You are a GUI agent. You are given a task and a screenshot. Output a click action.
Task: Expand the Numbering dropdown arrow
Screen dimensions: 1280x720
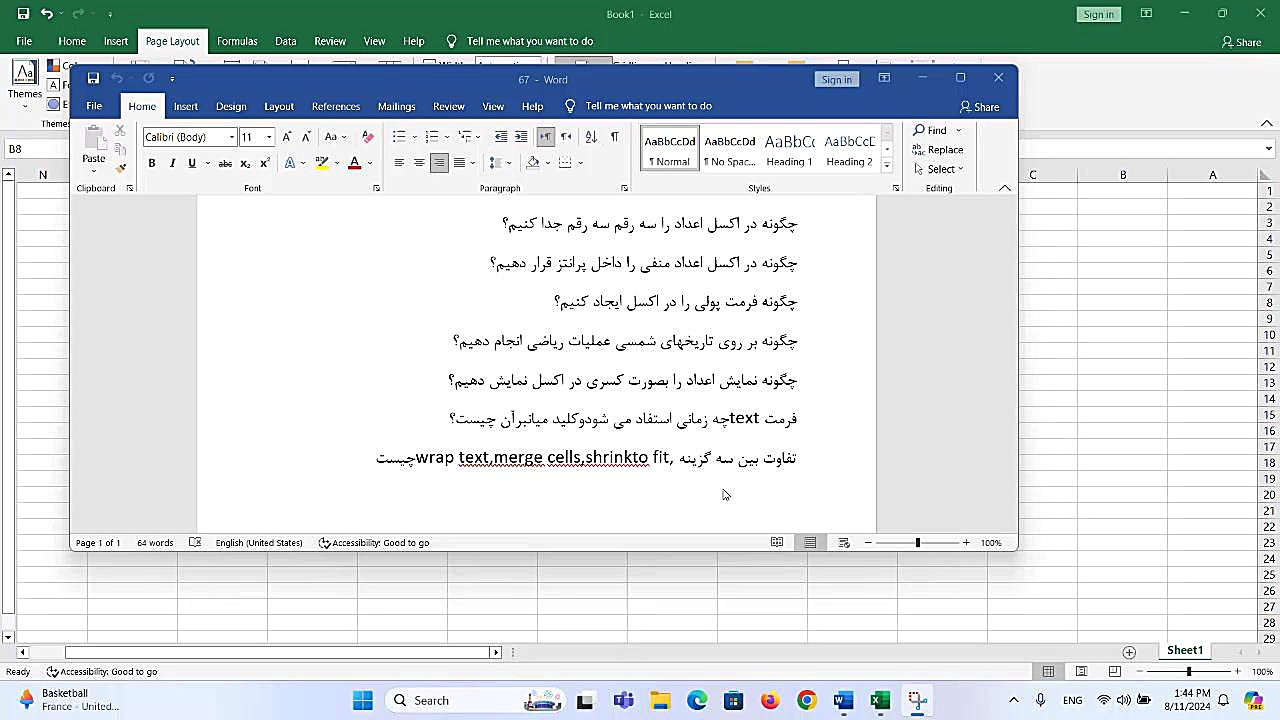click(x=446, y=137)
